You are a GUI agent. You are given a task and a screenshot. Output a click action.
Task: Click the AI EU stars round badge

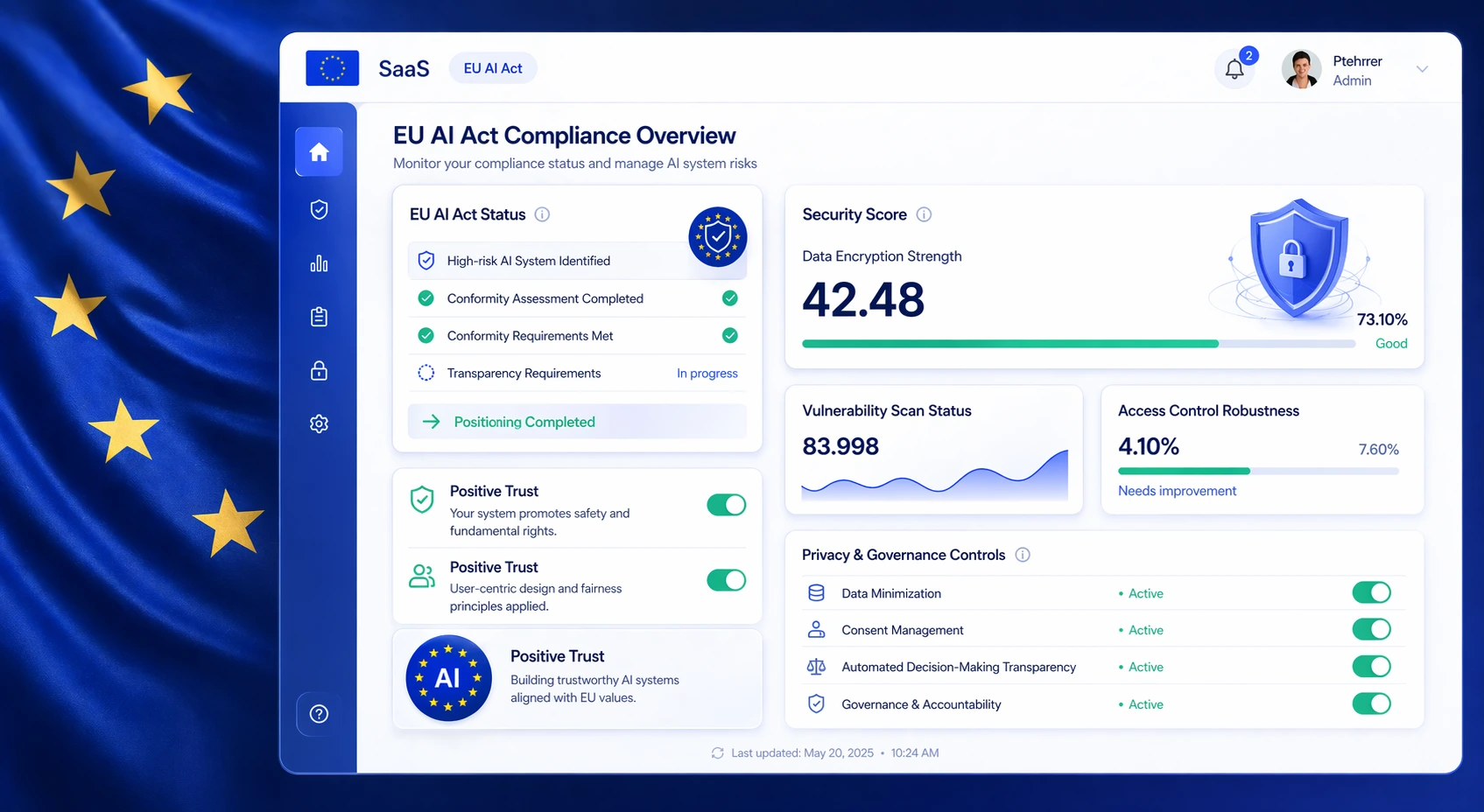449,678
